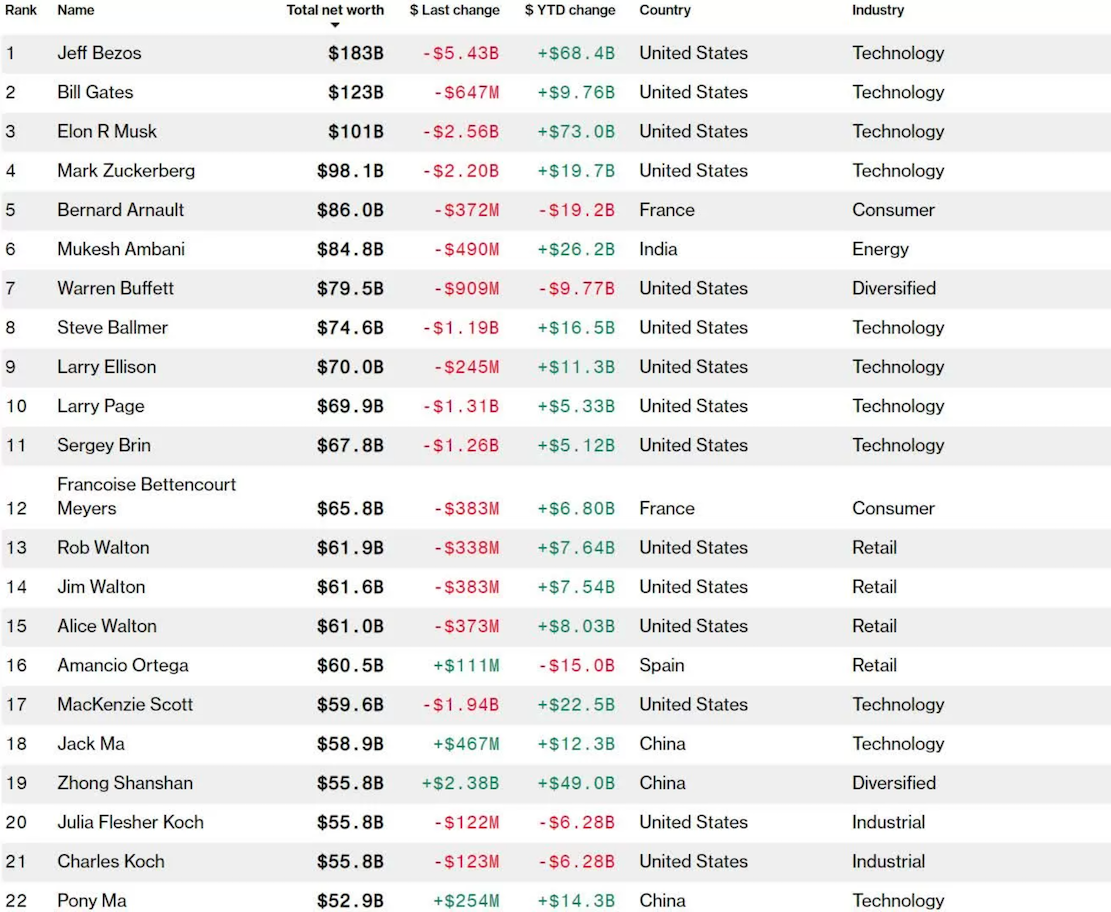
Task: Click Bernard Arnault's $86.0B net worth
Action: tap(350, 210)
